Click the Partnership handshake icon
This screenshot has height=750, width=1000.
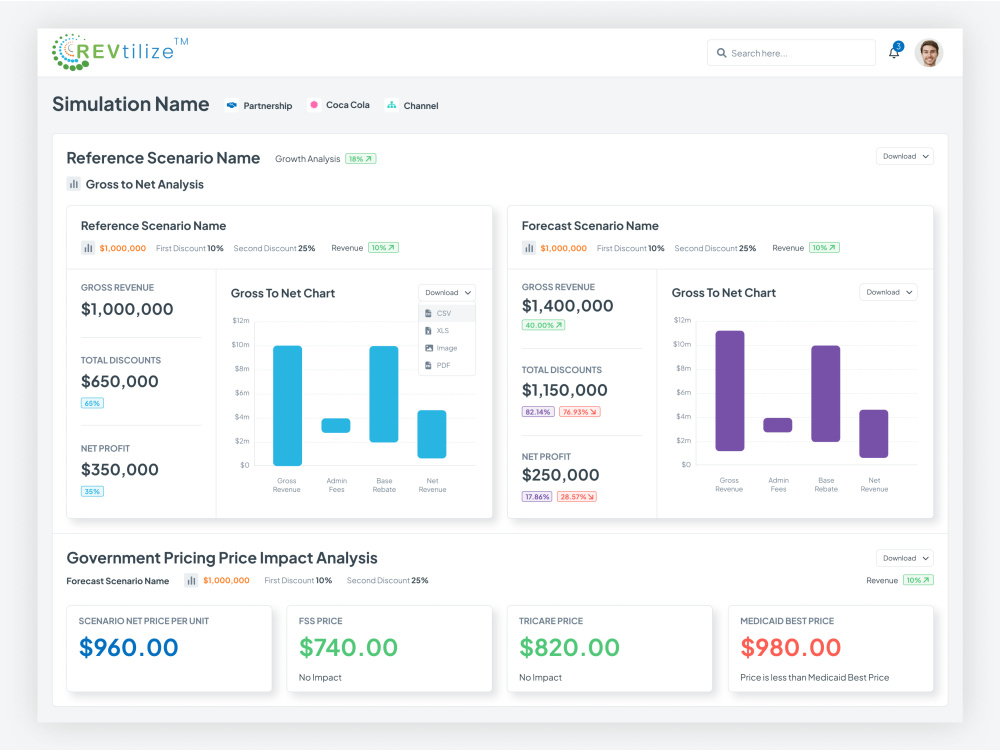click(232, 105)
